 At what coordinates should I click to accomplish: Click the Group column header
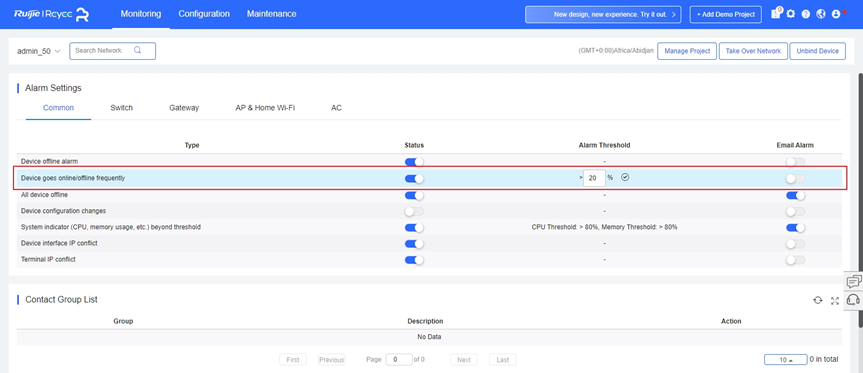(123, 321)
